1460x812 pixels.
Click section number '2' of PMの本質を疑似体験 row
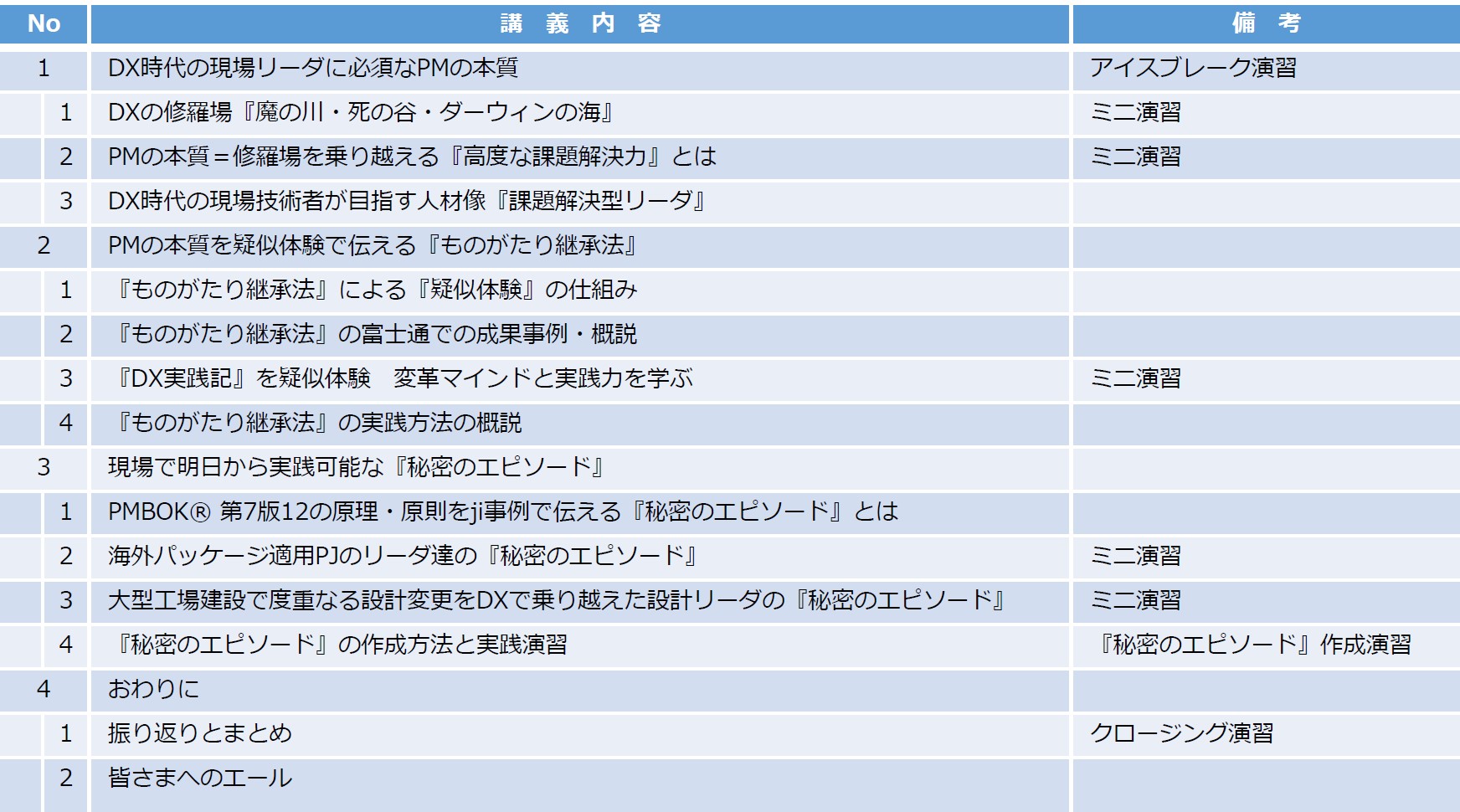pos(44,245)
